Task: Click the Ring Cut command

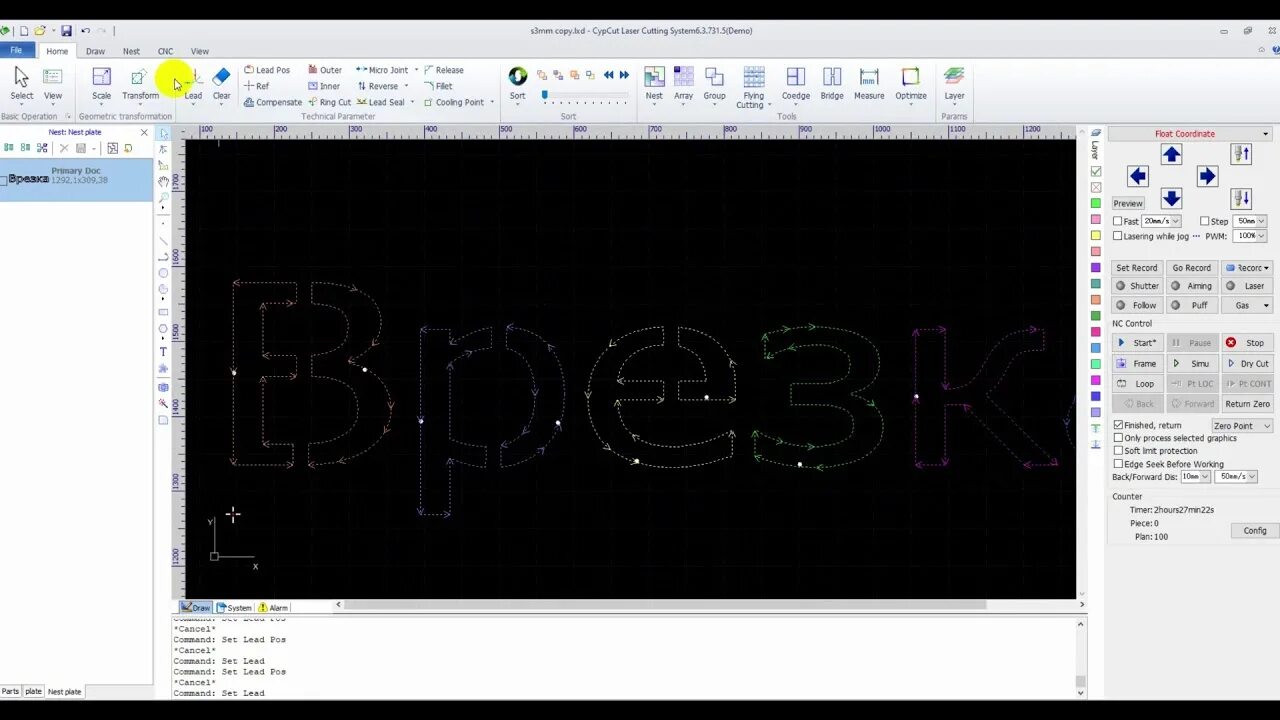Action: pyautogui.click(x=329, y=102)
